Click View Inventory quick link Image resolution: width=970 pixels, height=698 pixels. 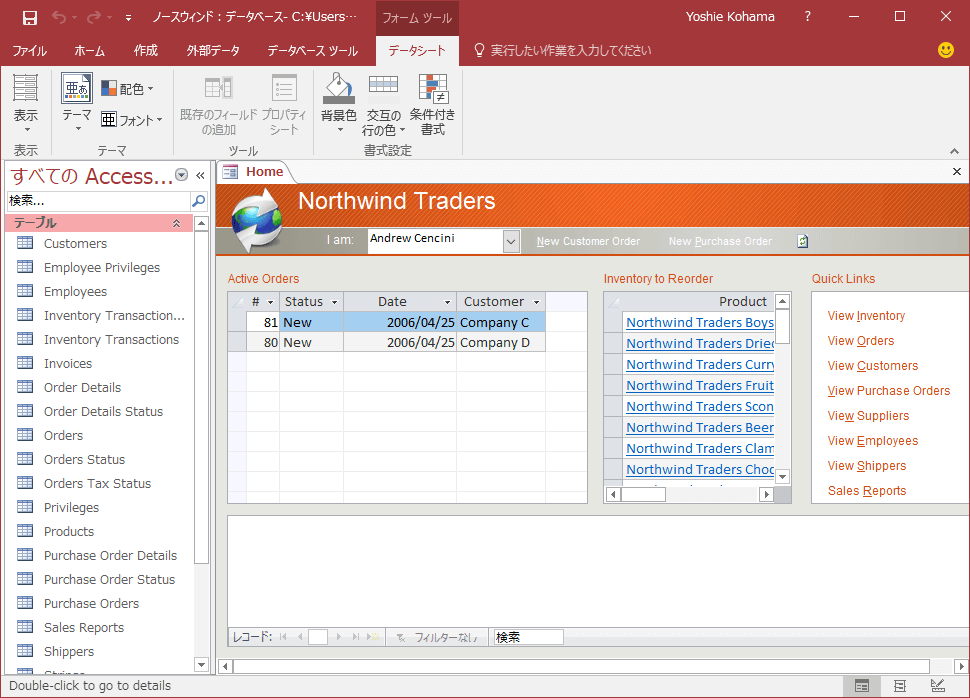pos(866,316)
